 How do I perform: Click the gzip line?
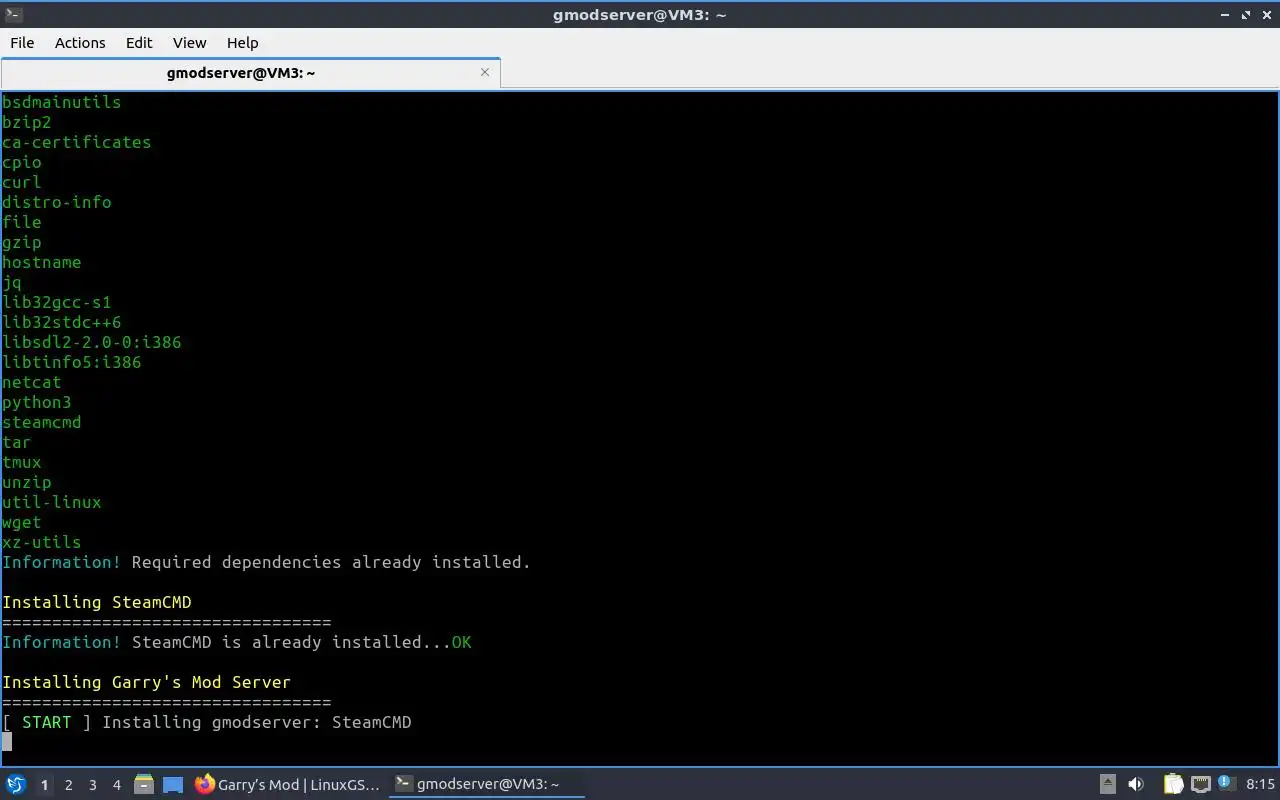[x=22, y=242]
